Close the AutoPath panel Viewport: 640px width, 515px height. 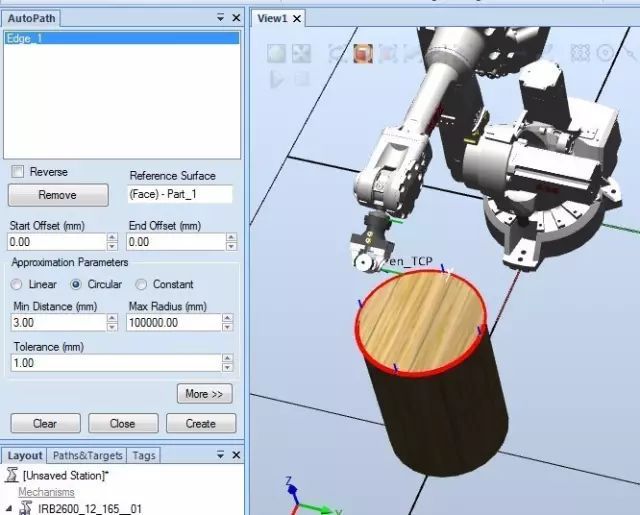236,18
